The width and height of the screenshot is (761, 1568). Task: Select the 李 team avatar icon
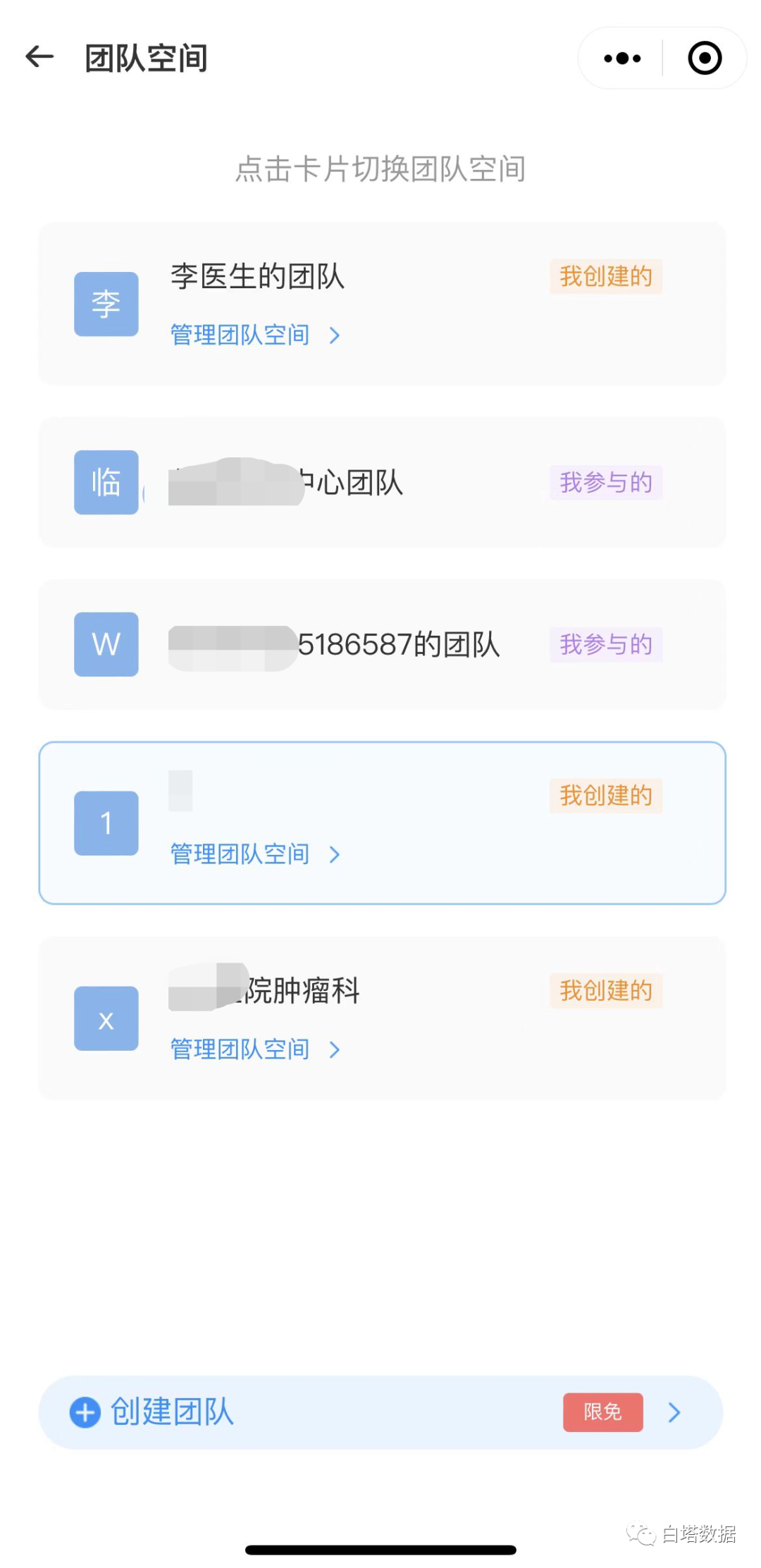coord(106,304)
